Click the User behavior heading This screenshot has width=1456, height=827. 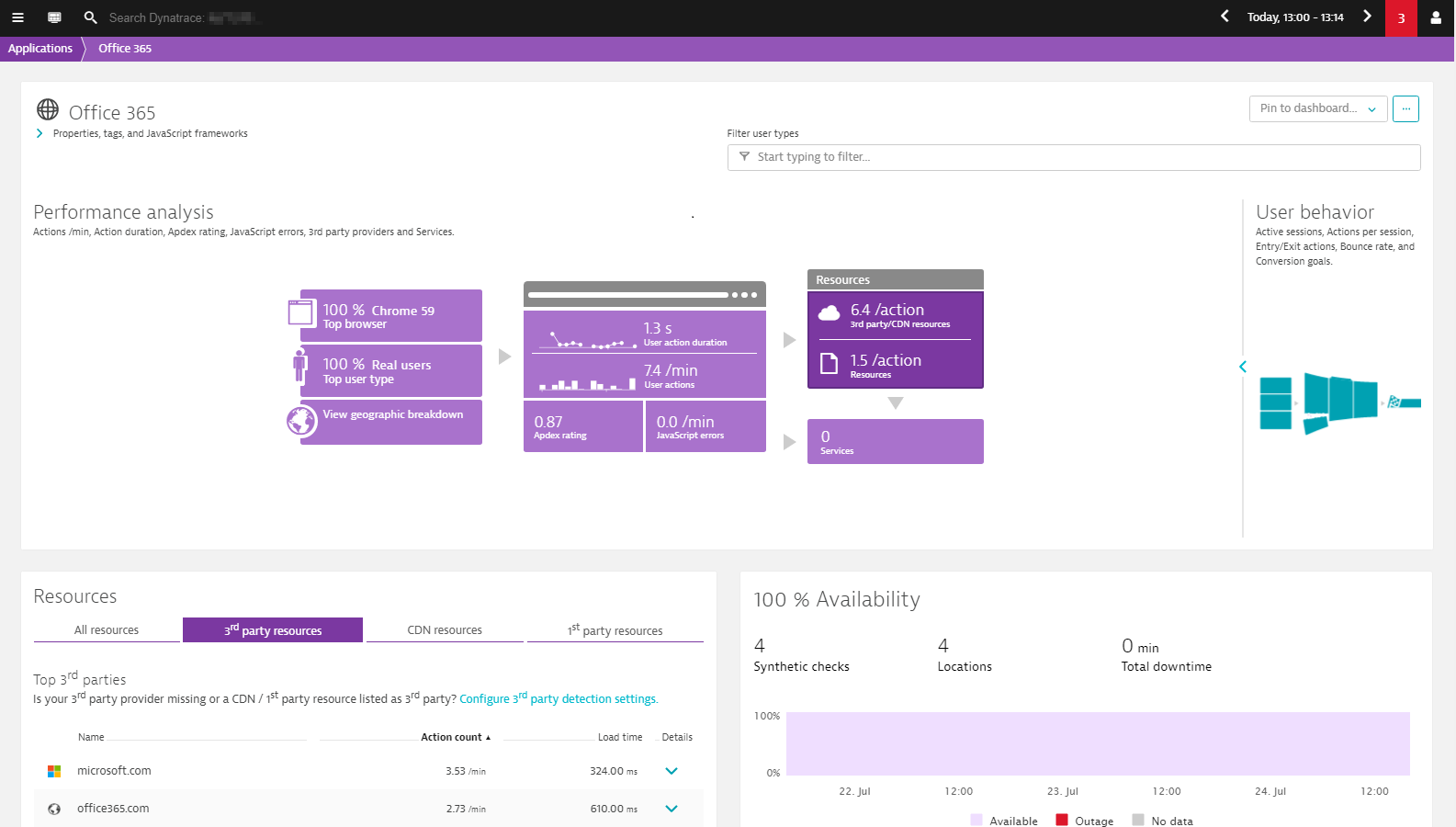pos(1315,212)
